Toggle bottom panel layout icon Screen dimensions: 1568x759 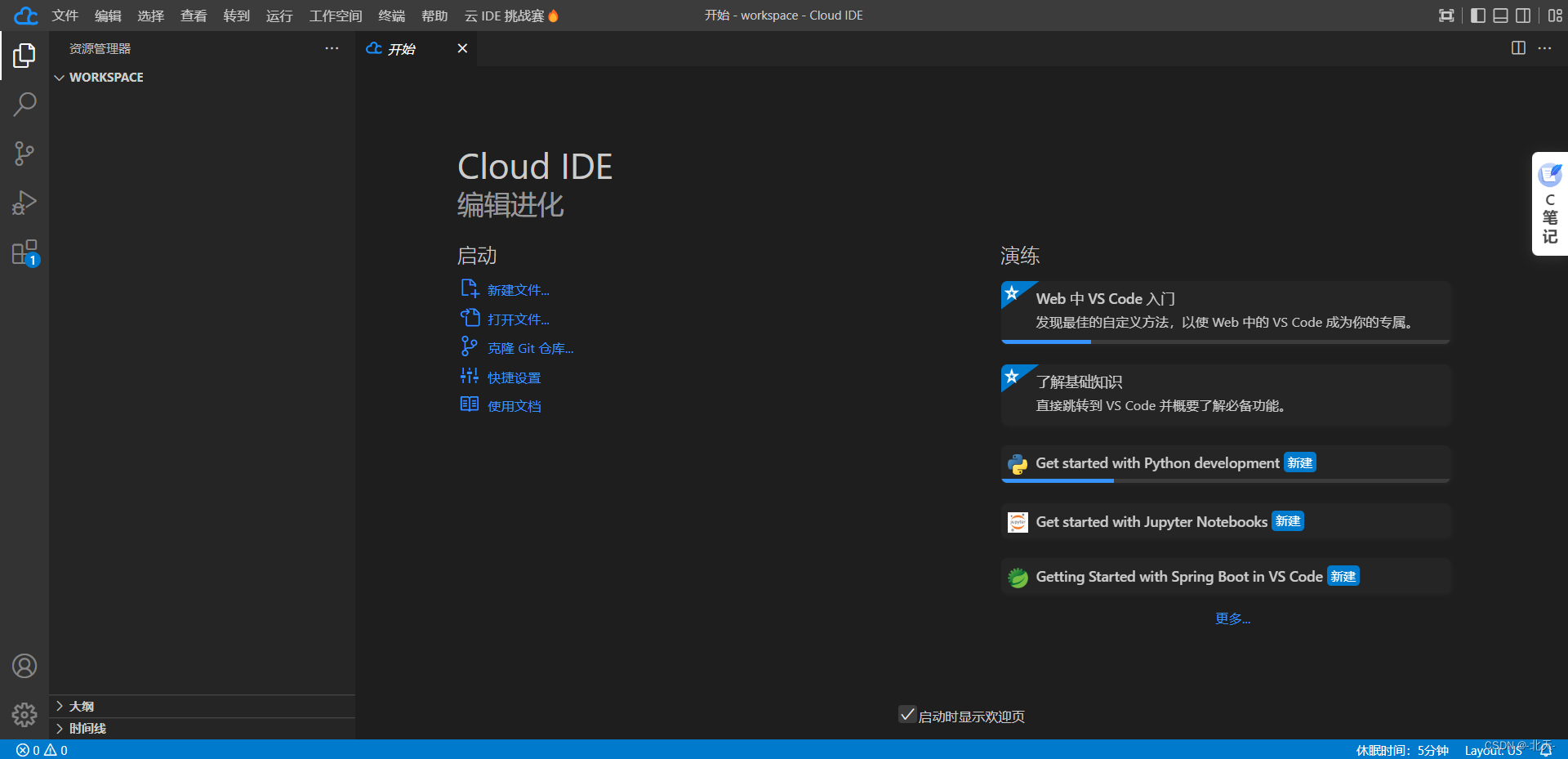pos(1500,16)
